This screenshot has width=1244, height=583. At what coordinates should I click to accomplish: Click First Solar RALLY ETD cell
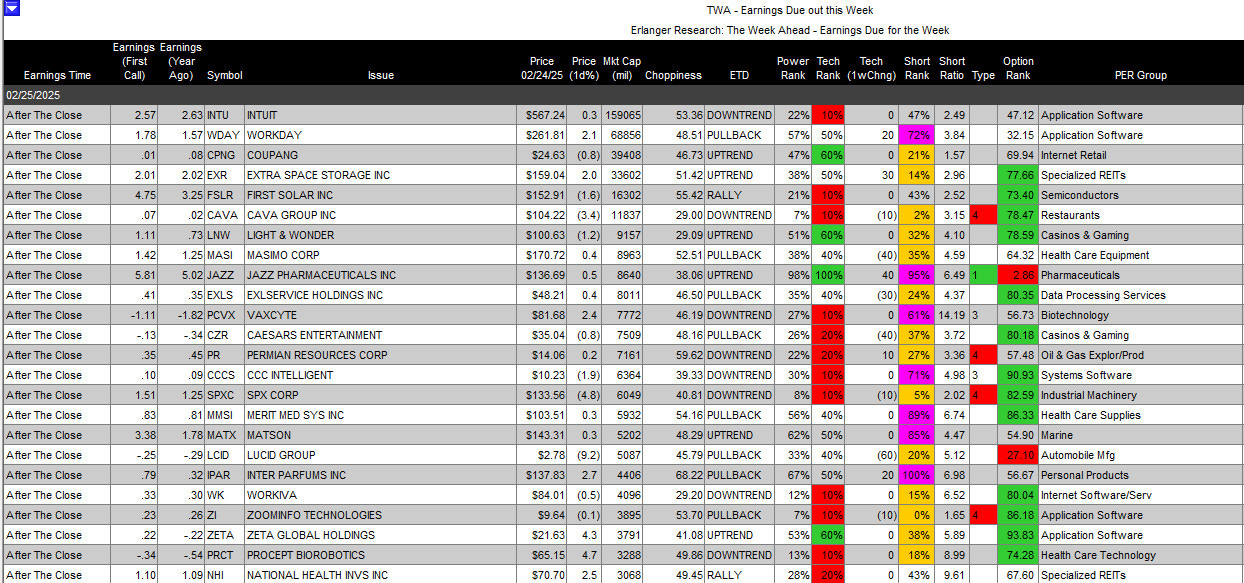click(740, 195)
